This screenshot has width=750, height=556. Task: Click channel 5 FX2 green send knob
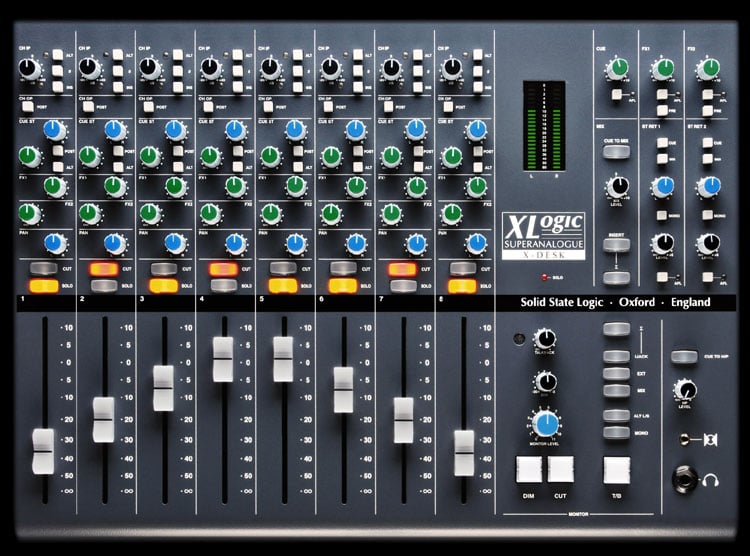pyautogui.click(x=271, y=213)
